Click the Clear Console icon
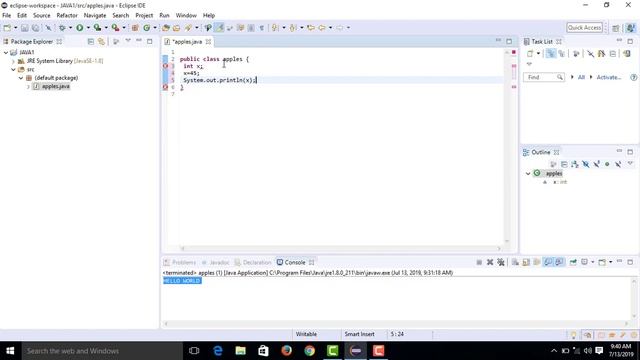640x360 pixels. [515, 262]
